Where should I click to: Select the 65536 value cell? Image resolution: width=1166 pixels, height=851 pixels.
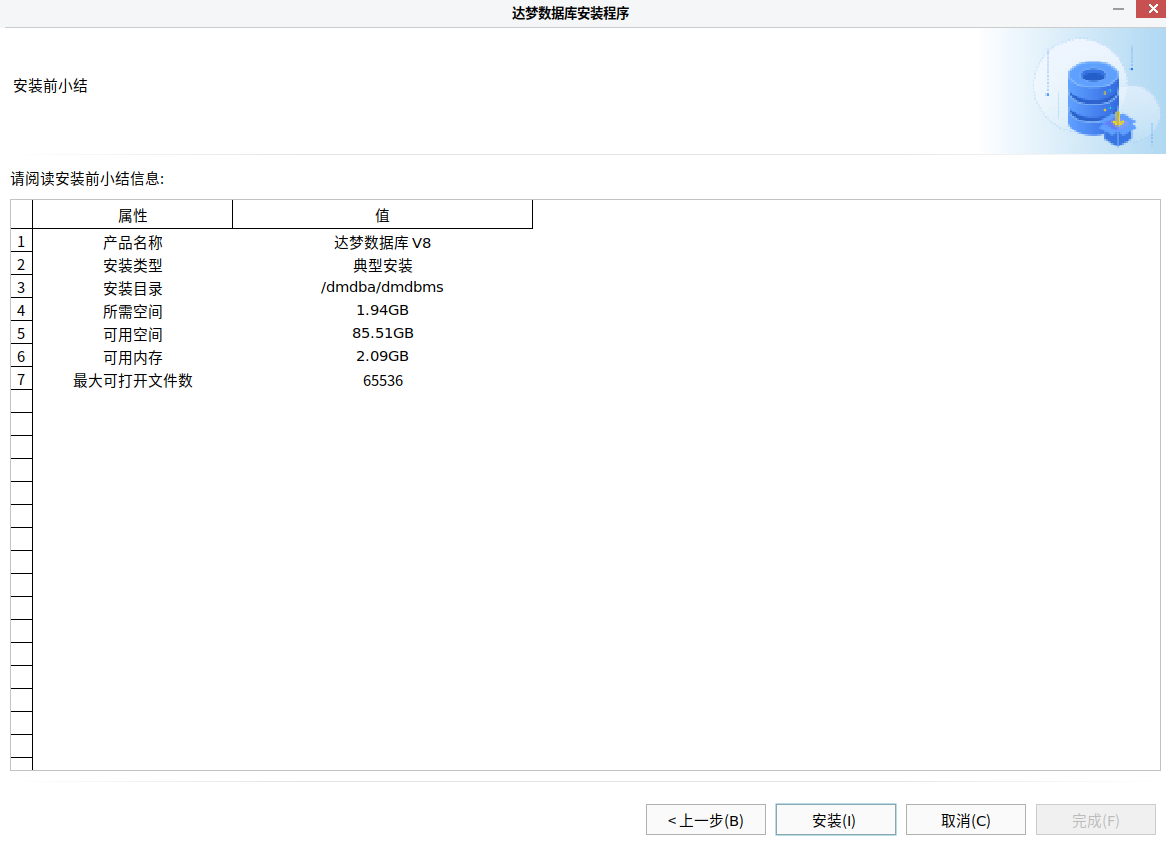coord(382,381)
